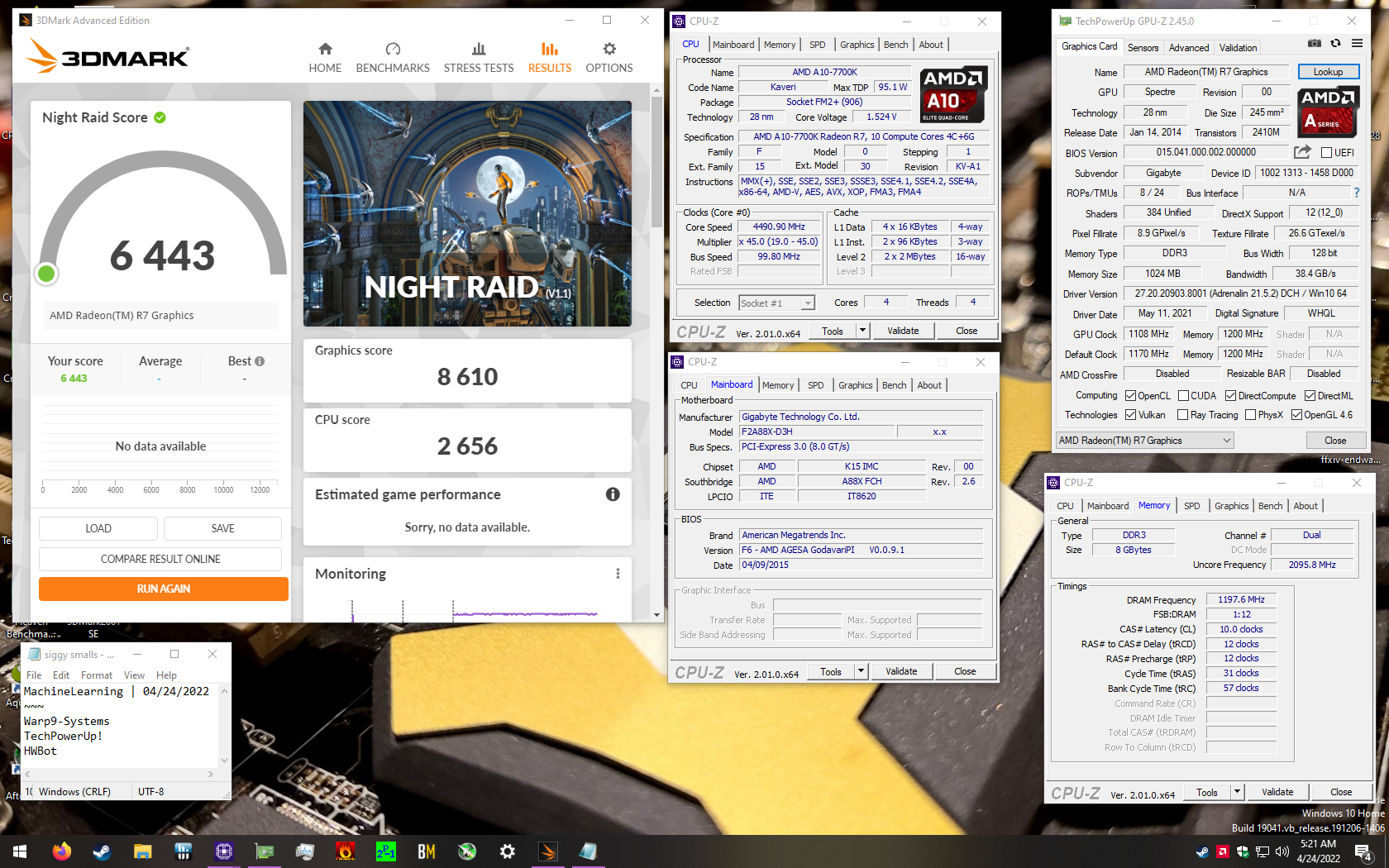This screenshot has width=1389, height=868.
Task: Switch to the Advanced tab in GPU-Z
Action: (x=1188, y=48)
